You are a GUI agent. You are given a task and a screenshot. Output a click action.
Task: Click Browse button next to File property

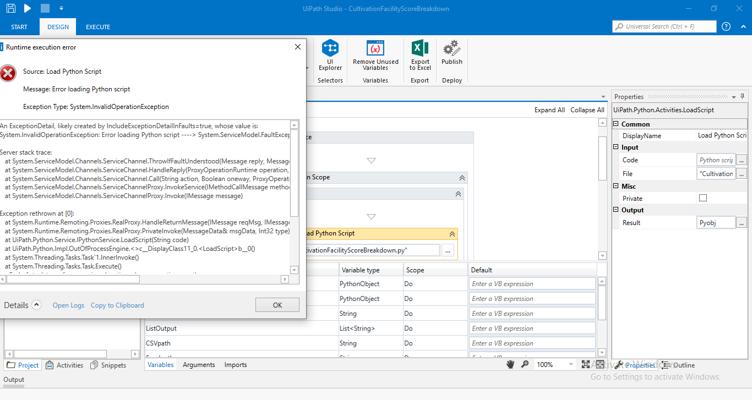(x=741, y=173)
